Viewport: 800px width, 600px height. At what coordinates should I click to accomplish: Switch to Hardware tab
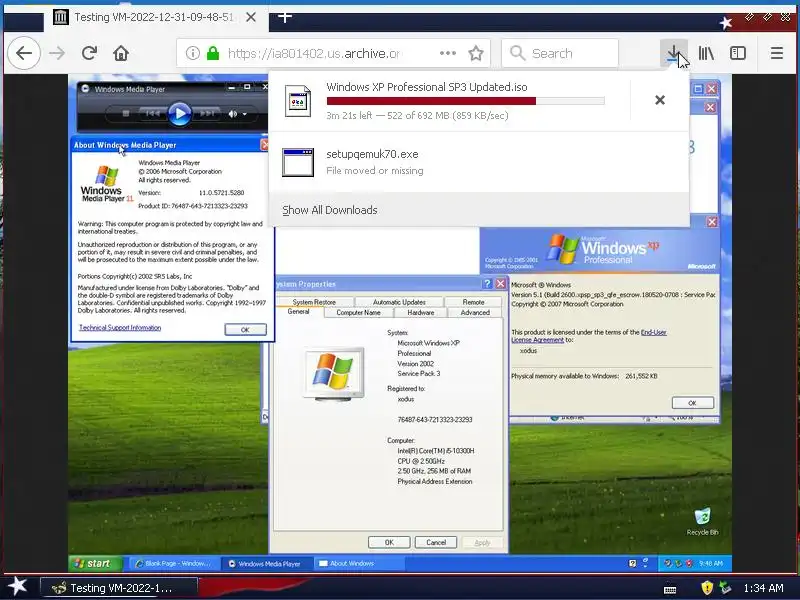click(421, 312)
